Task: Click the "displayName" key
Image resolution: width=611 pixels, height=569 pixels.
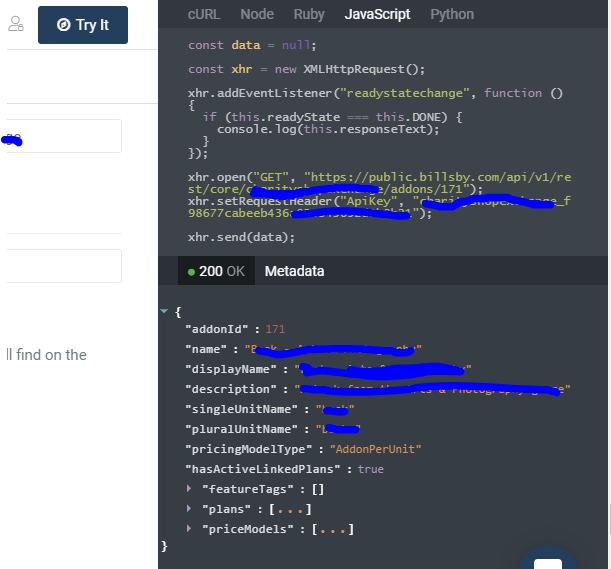Action: click(x=231, y=369)
